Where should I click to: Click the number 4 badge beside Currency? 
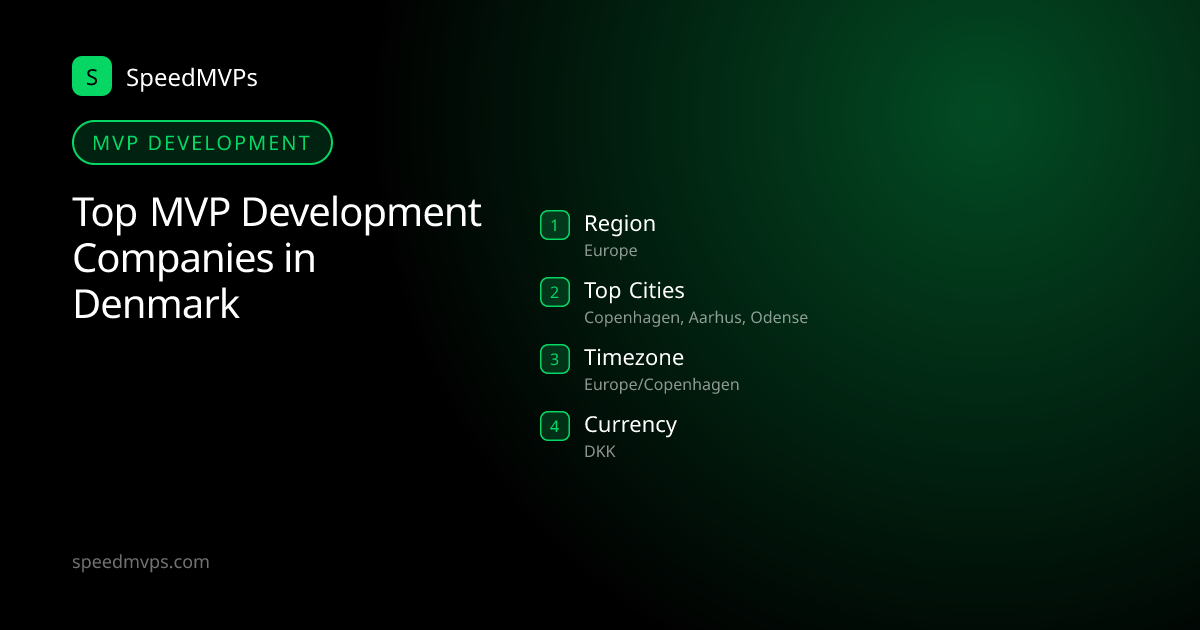555,425
